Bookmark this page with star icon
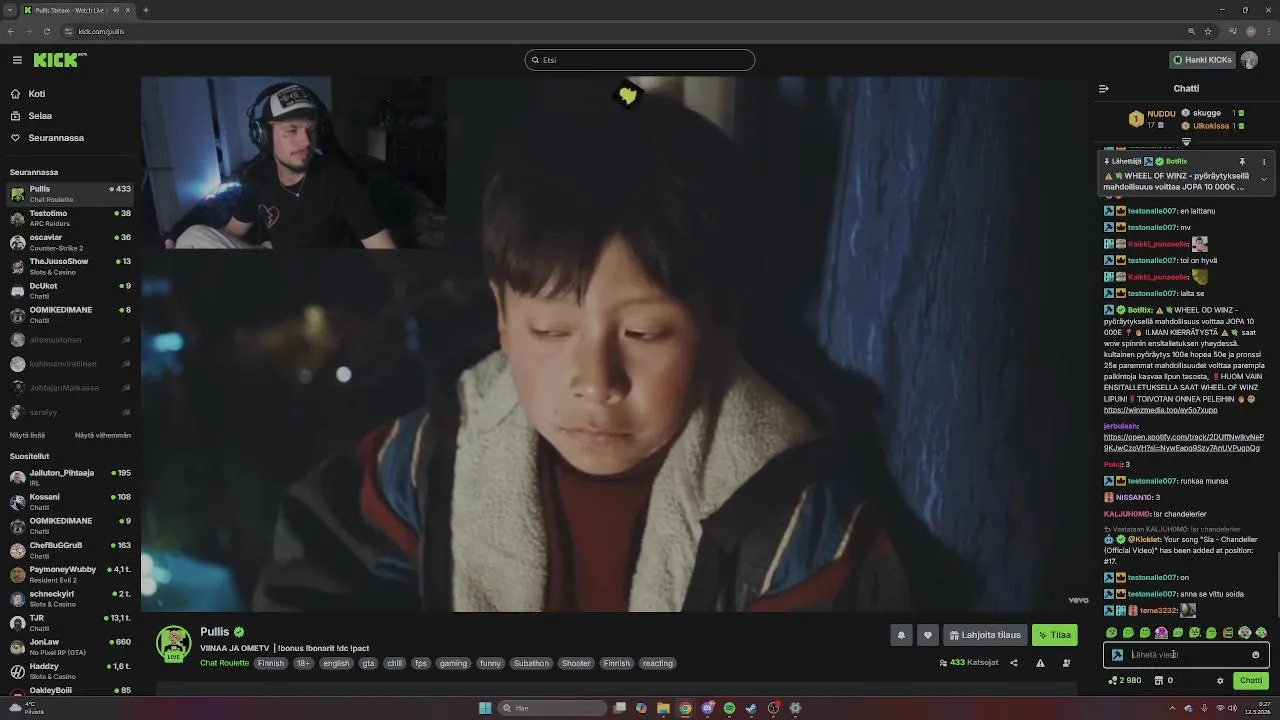Viewport: 1280px width, 720px height. pos(1208,31)
